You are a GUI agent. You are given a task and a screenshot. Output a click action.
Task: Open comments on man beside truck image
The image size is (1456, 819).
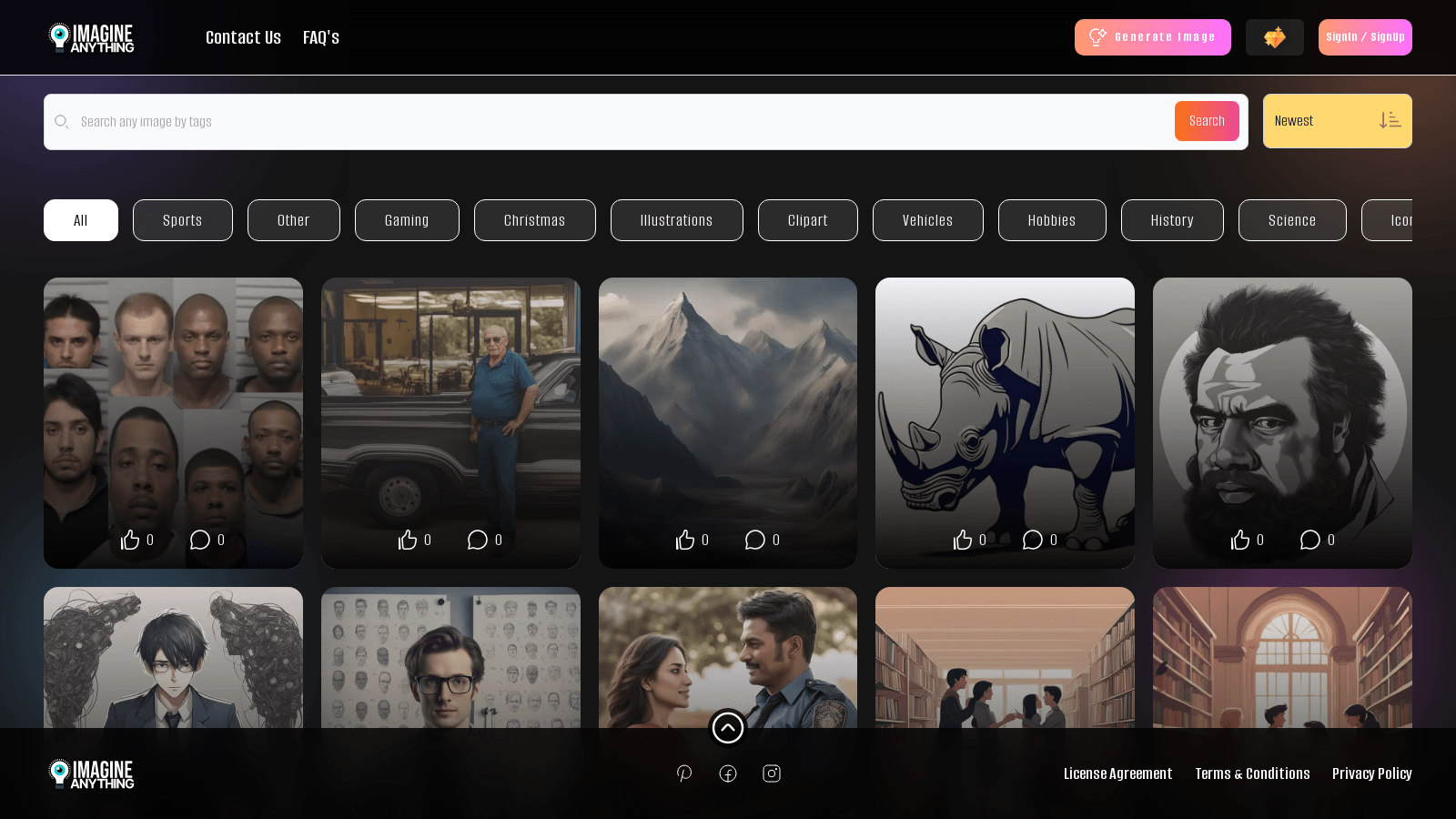(x=478, y=540)
